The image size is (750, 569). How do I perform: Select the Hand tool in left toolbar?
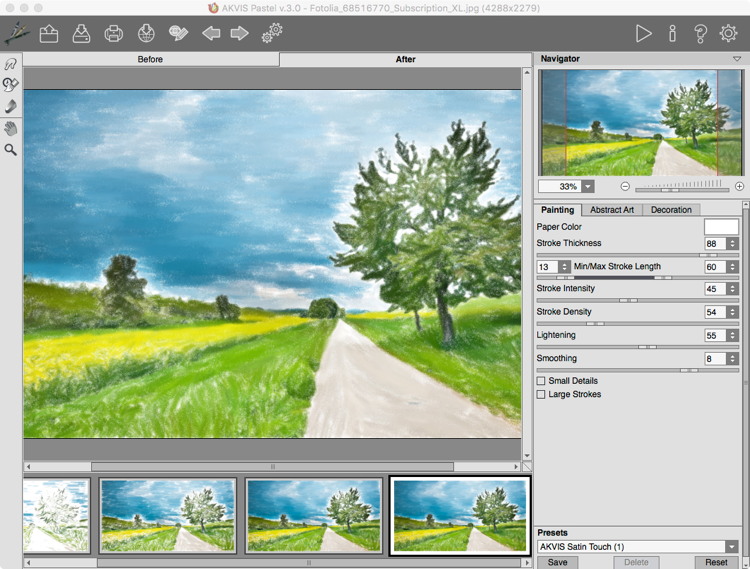[x=11, y=128]
